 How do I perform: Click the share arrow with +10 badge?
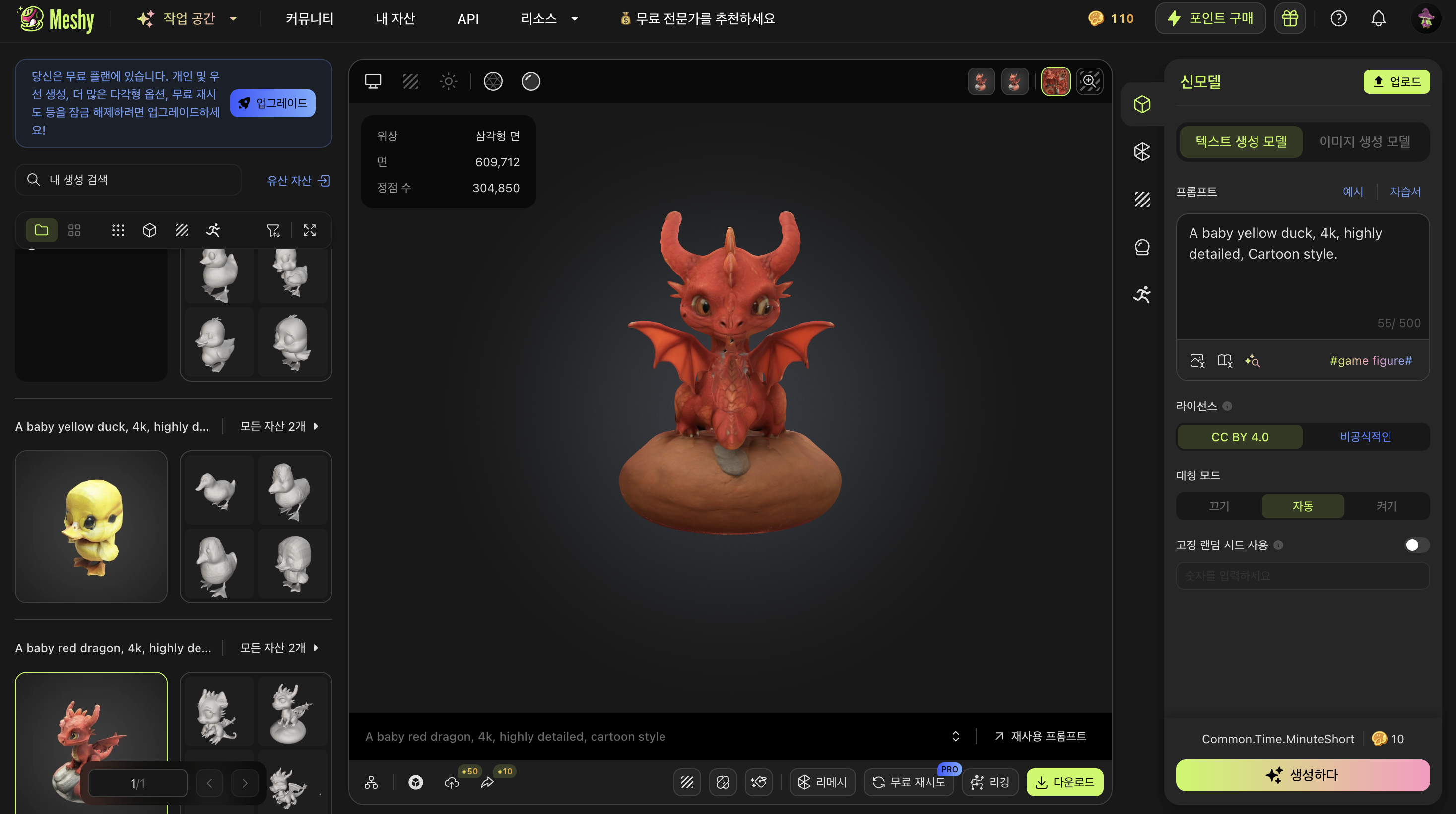click(x=487, y=782)
